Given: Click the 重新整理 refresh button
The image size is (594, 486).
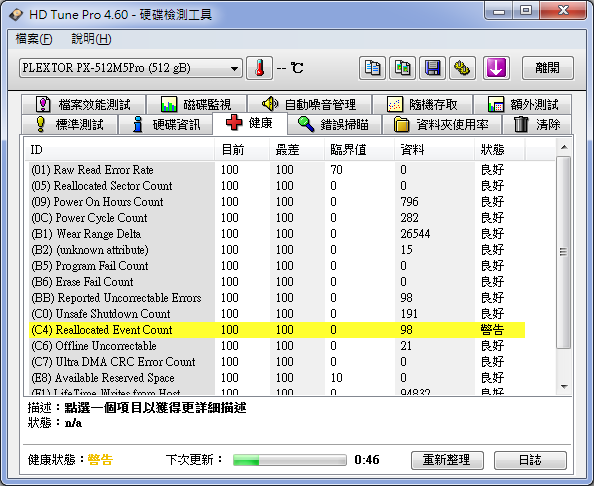Looking at the screenshot, I should (447, 460).
